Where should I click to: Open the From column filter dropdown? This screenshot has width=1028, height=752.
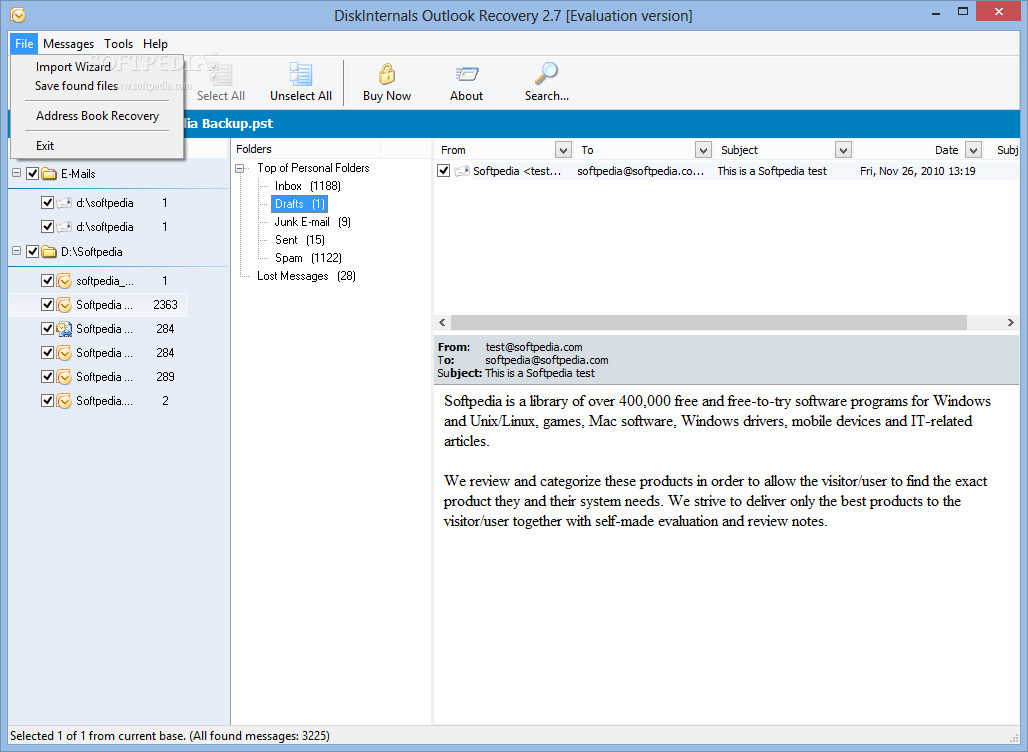point(563,150)
